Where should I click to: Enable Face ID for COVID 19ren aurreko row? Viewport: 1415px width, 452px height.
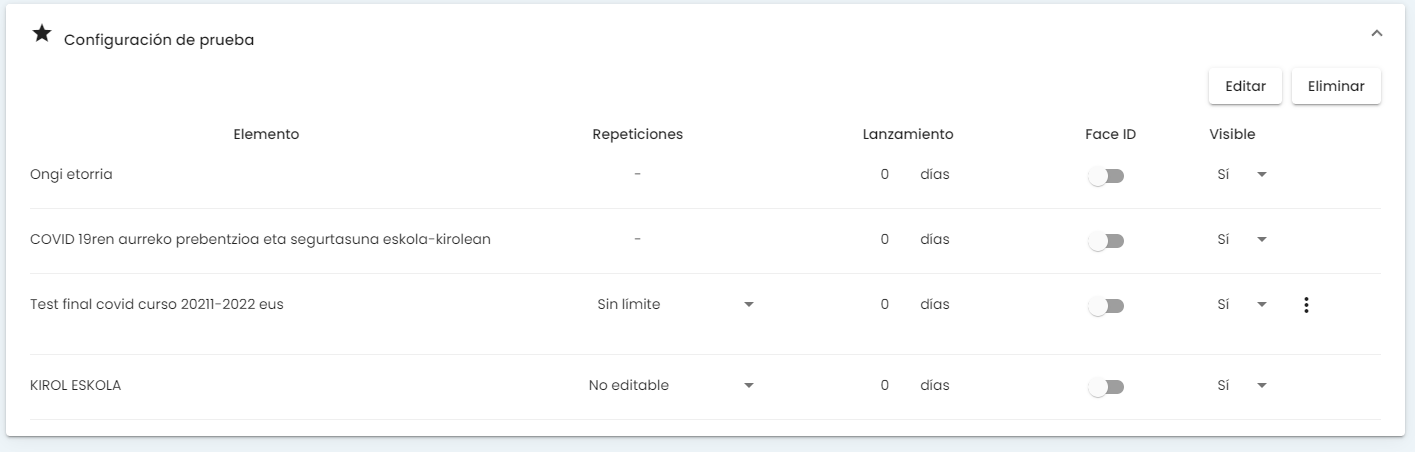pyautogui.click(x=1106, y=241)
